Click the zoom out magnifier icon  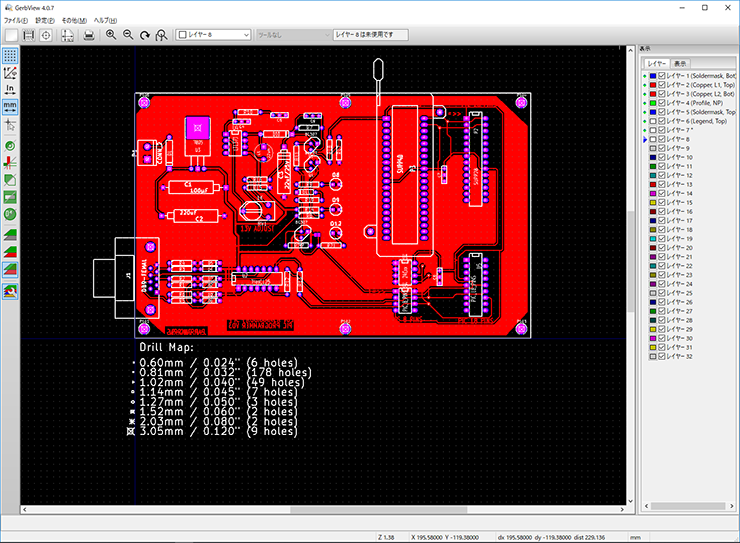tap(127, 35)
